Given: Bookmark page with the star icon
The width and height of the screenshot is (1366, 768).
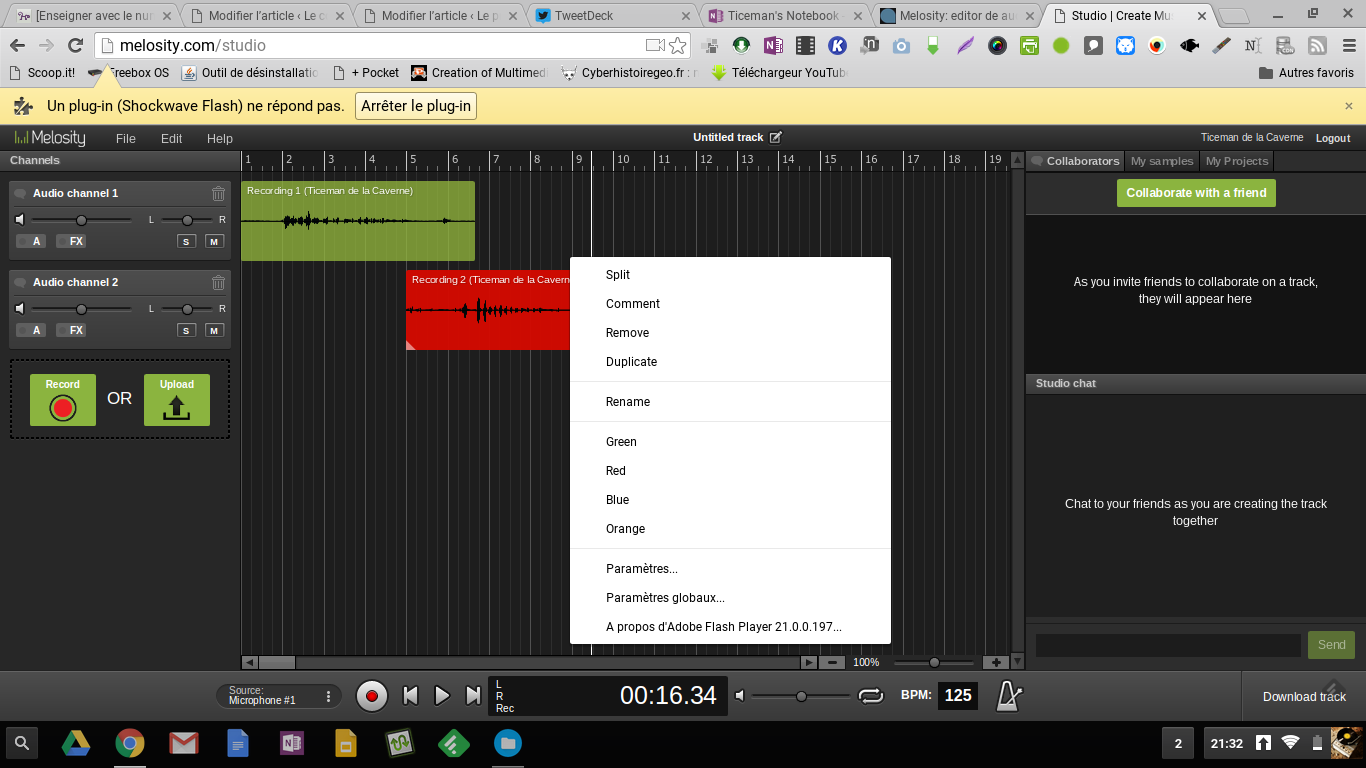Looking at the screenshot, I should coord(678,46).
